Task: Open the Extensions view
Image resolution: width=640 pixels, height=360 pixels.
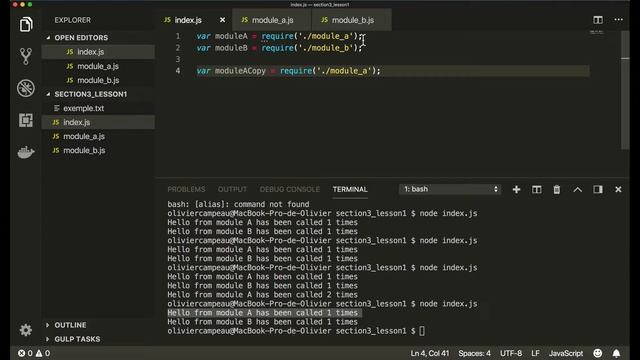Action: (26, 120)
